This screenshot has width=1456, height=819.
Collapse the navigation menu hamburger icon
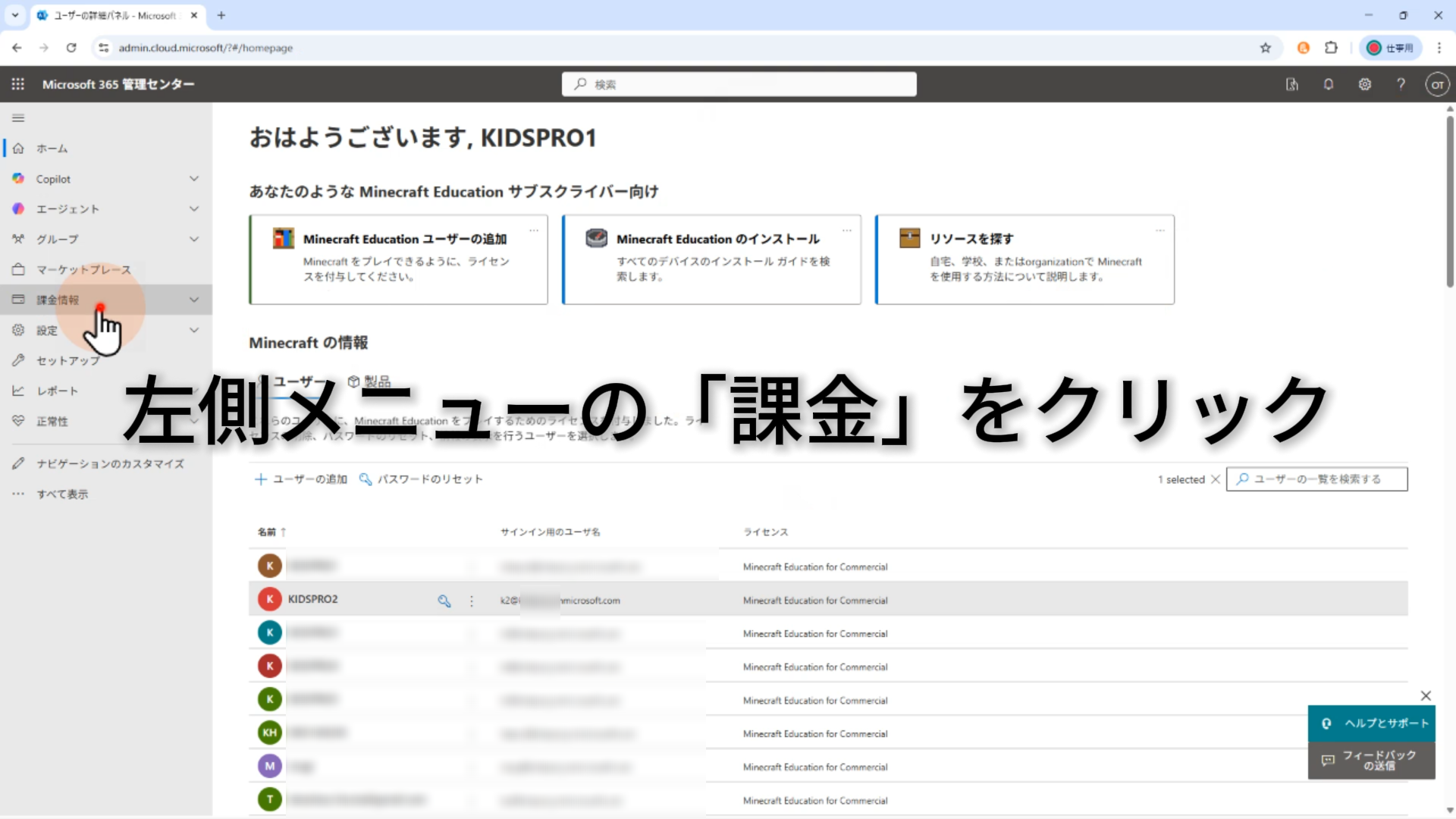(x=18, y=118)
